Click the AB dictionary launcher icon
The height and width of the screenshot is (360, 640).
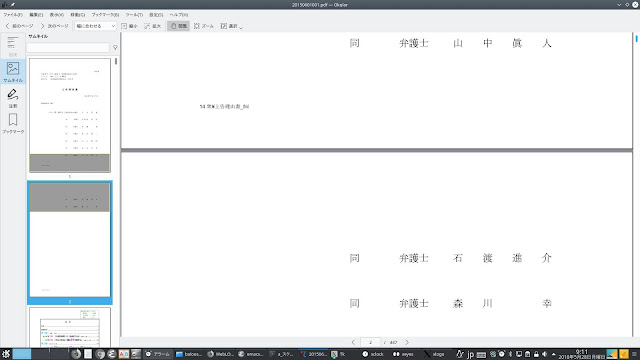point(124,354)
